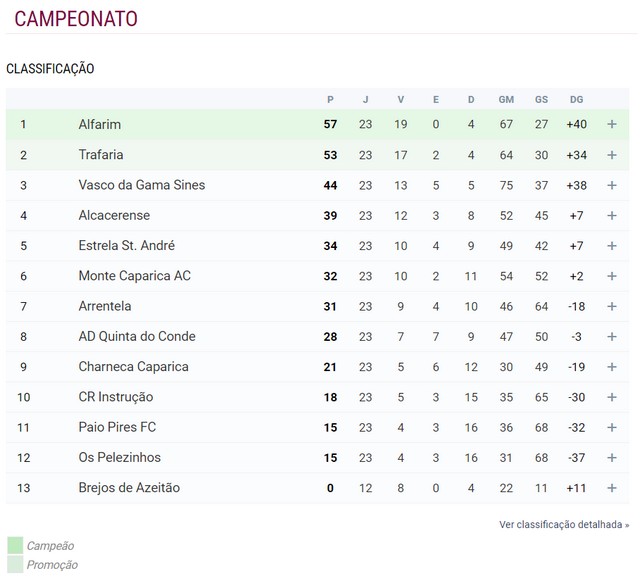The height and width of the screenshot is (581, 640).
Task: Expand Charneca Caparica row details
Action: [x=611, y=367]
